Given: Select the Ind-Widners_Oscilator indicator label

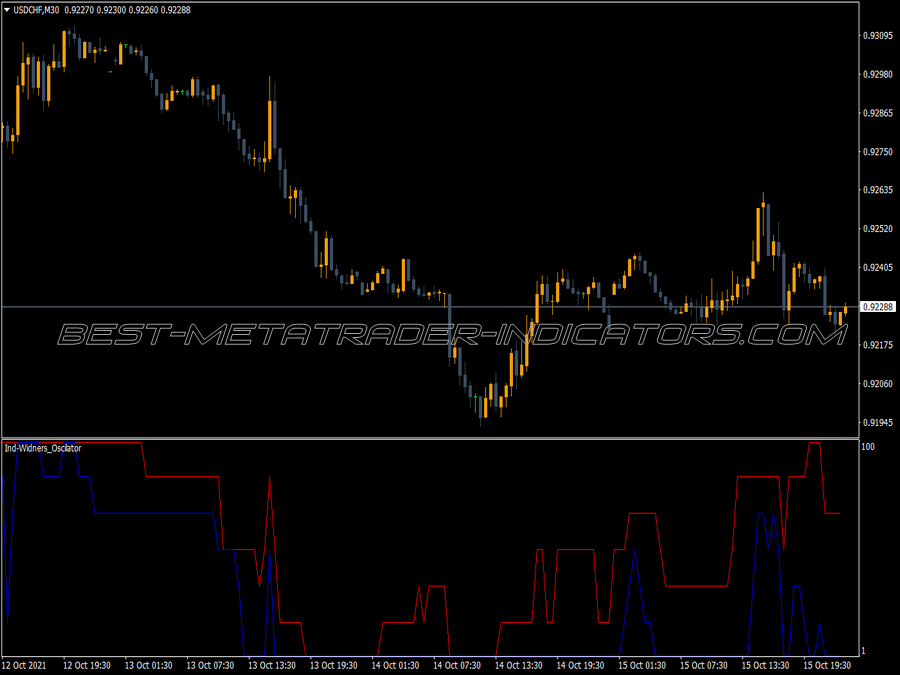Looking at the screenshot, I should coord(43,448).
